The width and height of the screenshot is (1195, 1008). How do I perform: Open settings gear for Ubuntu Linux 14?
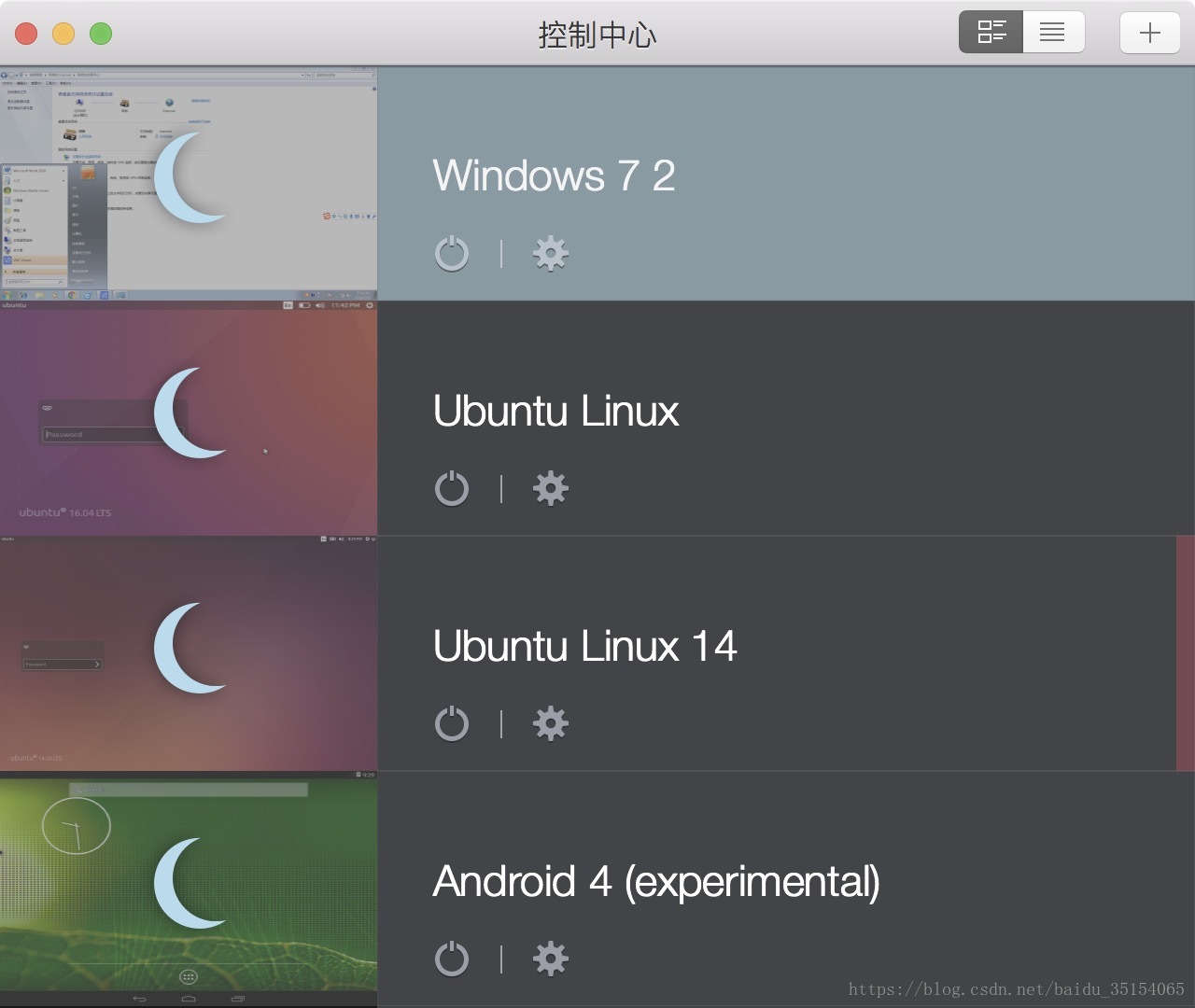pos(551,723)
